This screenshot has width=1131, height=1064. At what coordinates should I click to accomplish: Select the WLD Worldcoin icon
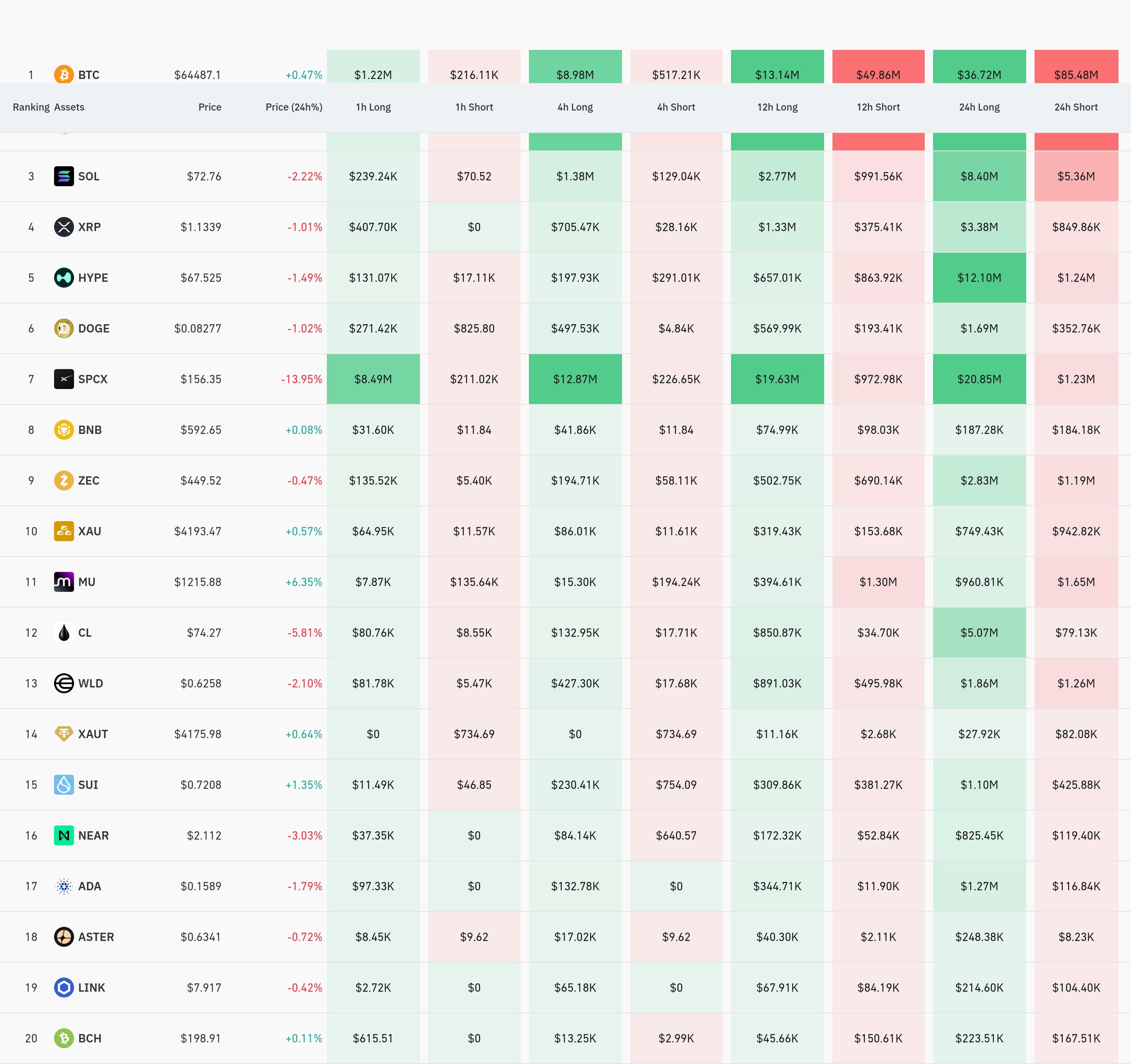(x=64, y=683)
